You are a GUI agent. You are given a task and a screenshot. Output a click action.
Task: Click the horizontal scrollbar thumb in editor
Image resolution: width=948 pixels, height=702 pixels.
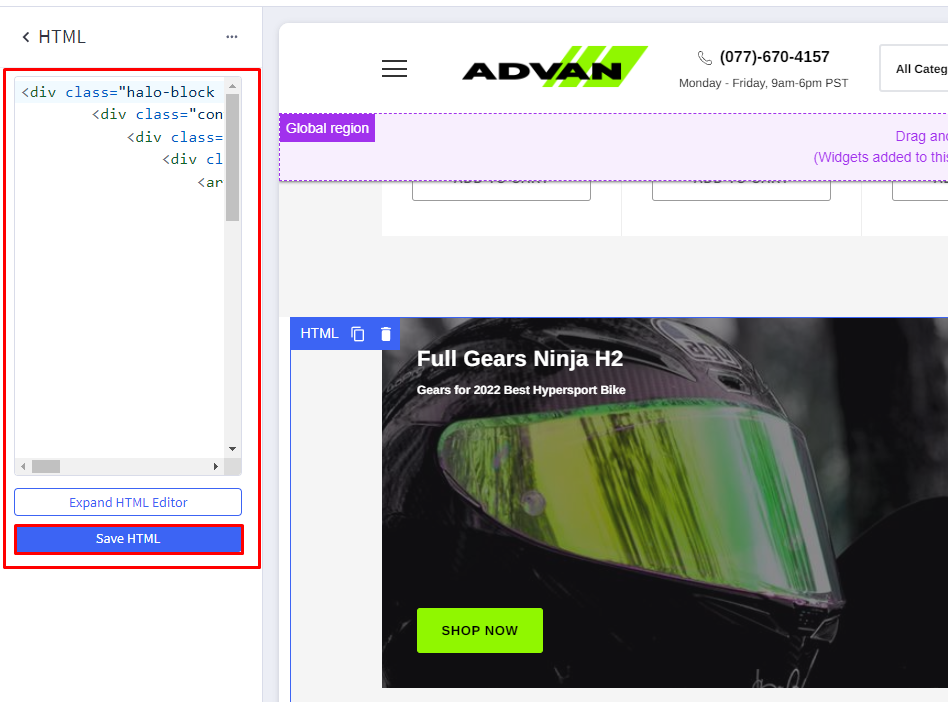pyautogui.click(x=46, y=466)
